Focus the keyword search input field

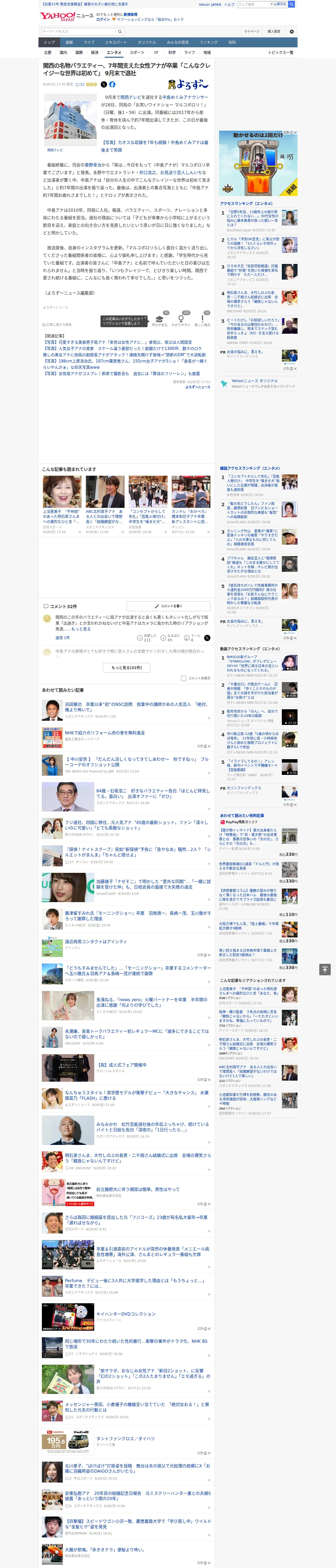79,32
